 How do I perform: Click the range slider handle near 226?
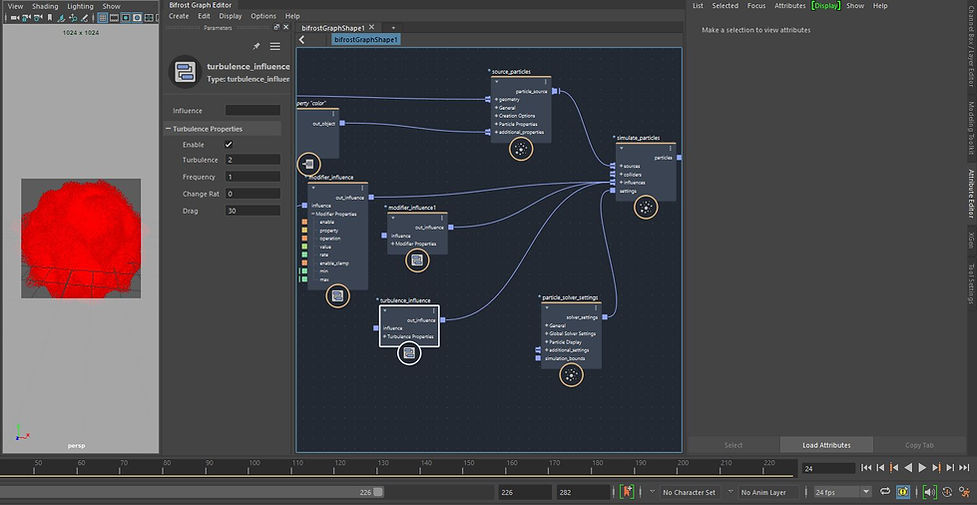pyautogui.click(x=378, y=492)
